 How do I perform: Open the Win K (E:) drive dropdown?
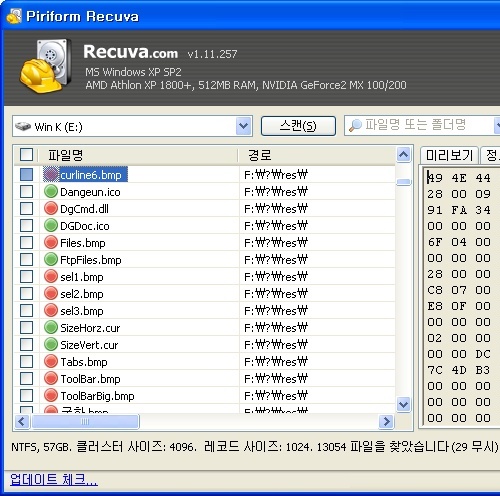pyautogui.click(x=243, y=126)
